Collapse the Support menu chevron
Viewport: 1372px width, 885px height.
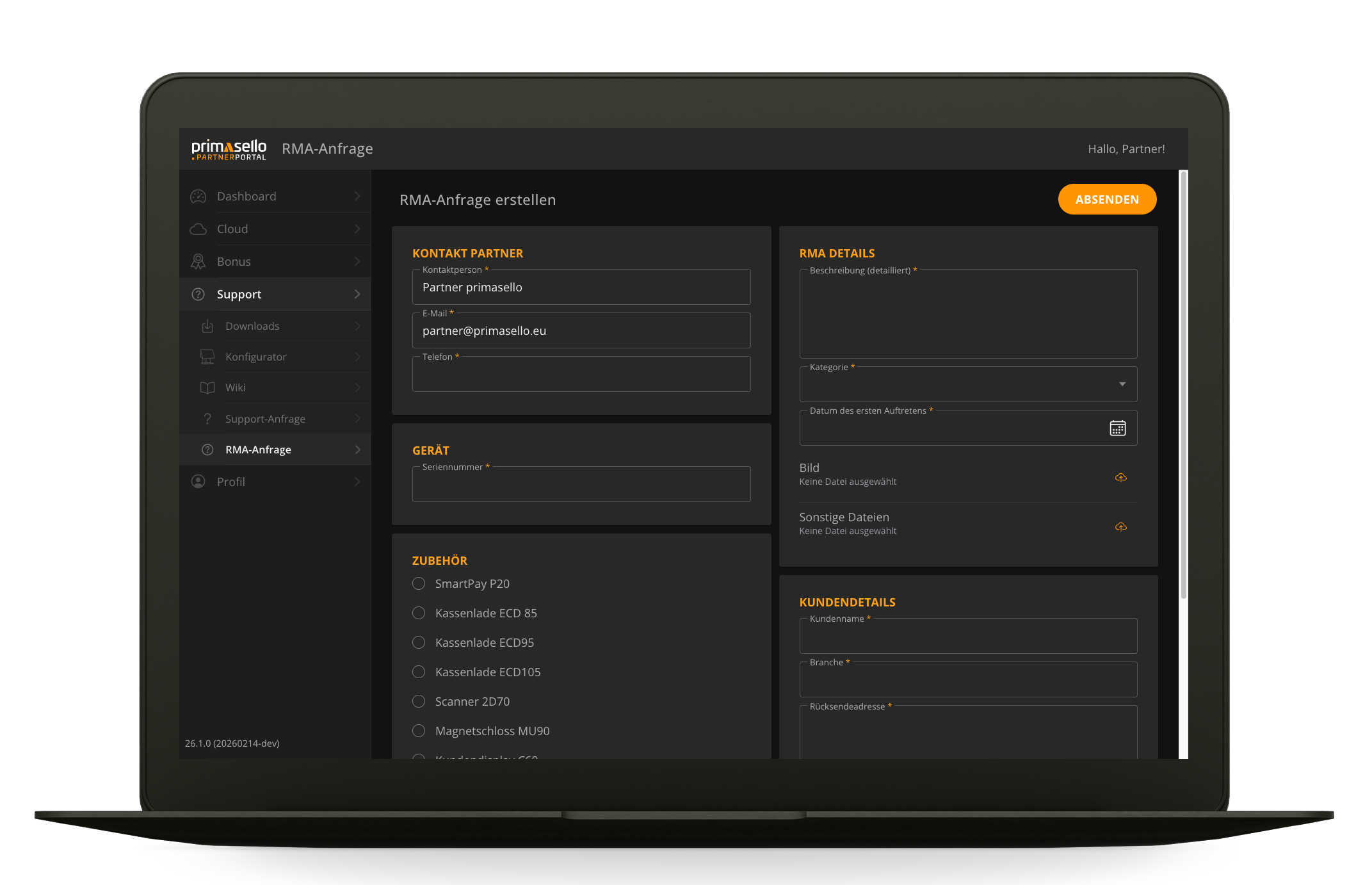point(357,295)
